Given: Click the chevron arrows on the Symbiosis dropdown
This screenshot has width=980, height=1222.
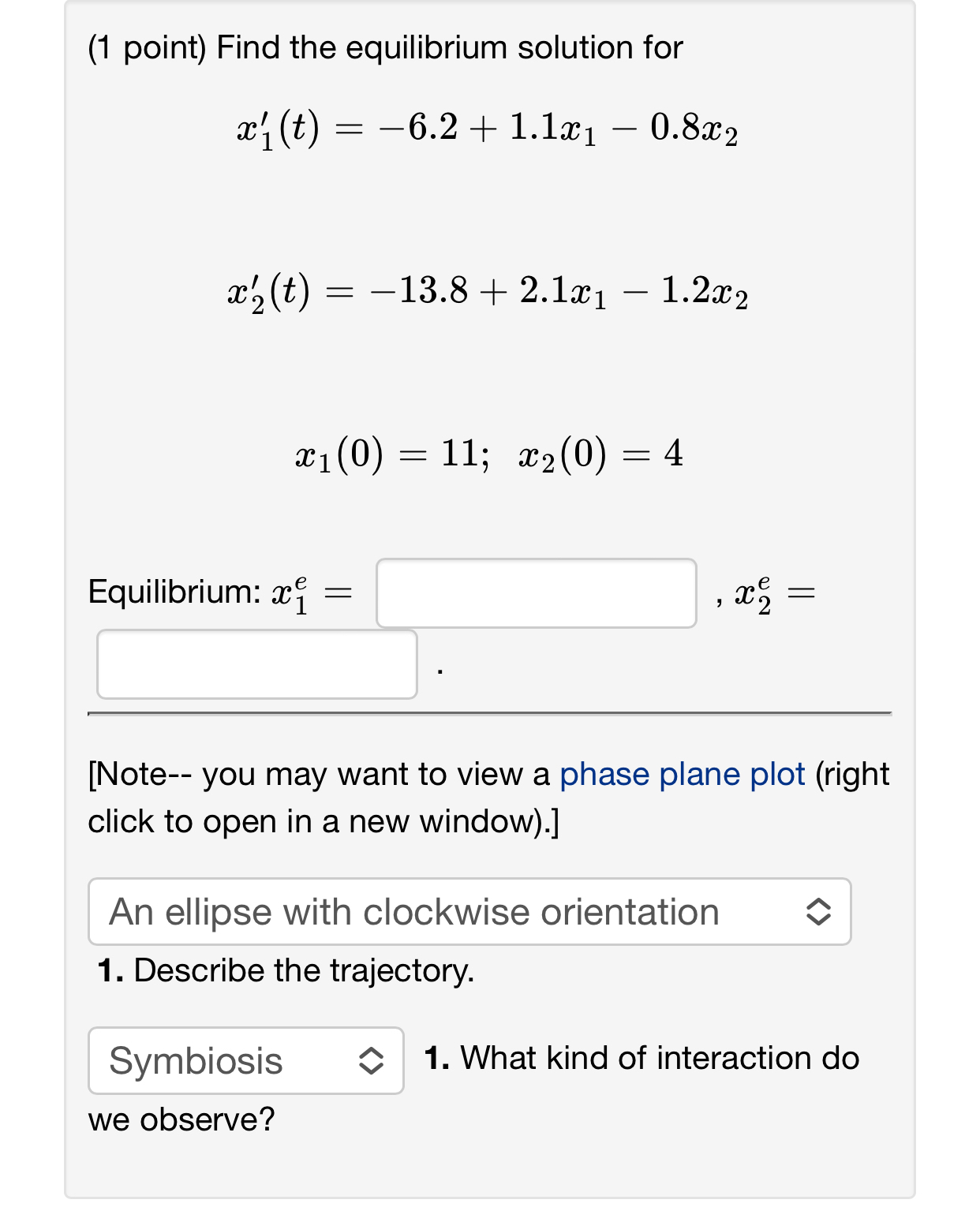Looking at the screenshot, I should point(371,1060).
